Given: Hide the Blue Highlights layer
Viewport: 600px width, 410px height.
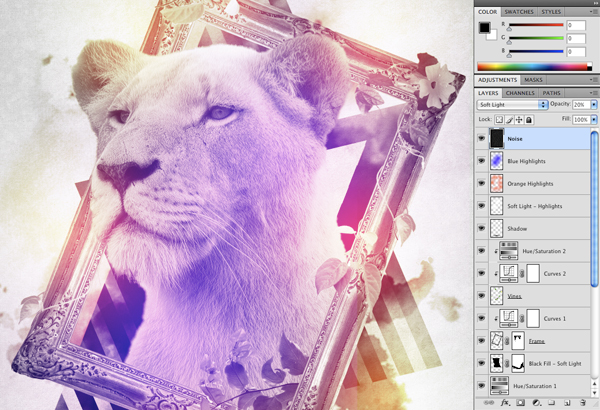Looking at the screenshot, I should point(481,161).
